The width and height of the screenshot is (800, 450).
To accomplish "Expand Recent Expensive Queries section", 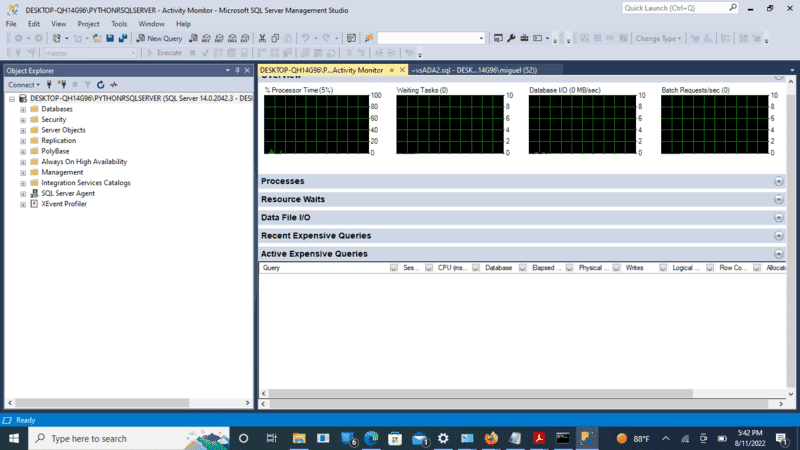I will click(x=778, y=236).
